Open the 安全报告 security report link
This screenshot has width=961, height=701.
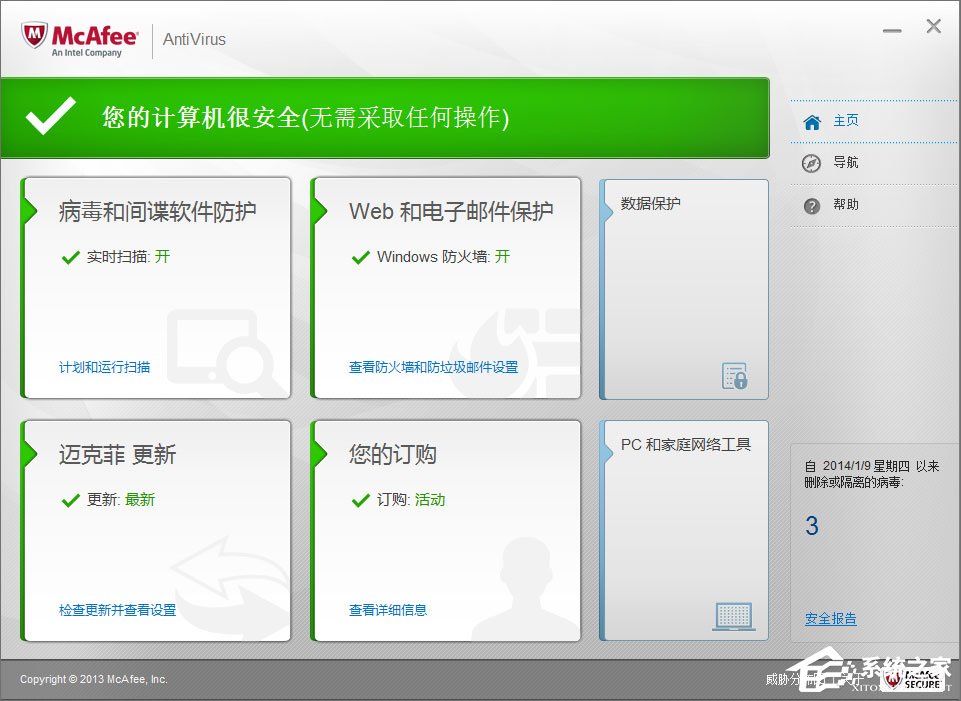[x=830, y=619]
